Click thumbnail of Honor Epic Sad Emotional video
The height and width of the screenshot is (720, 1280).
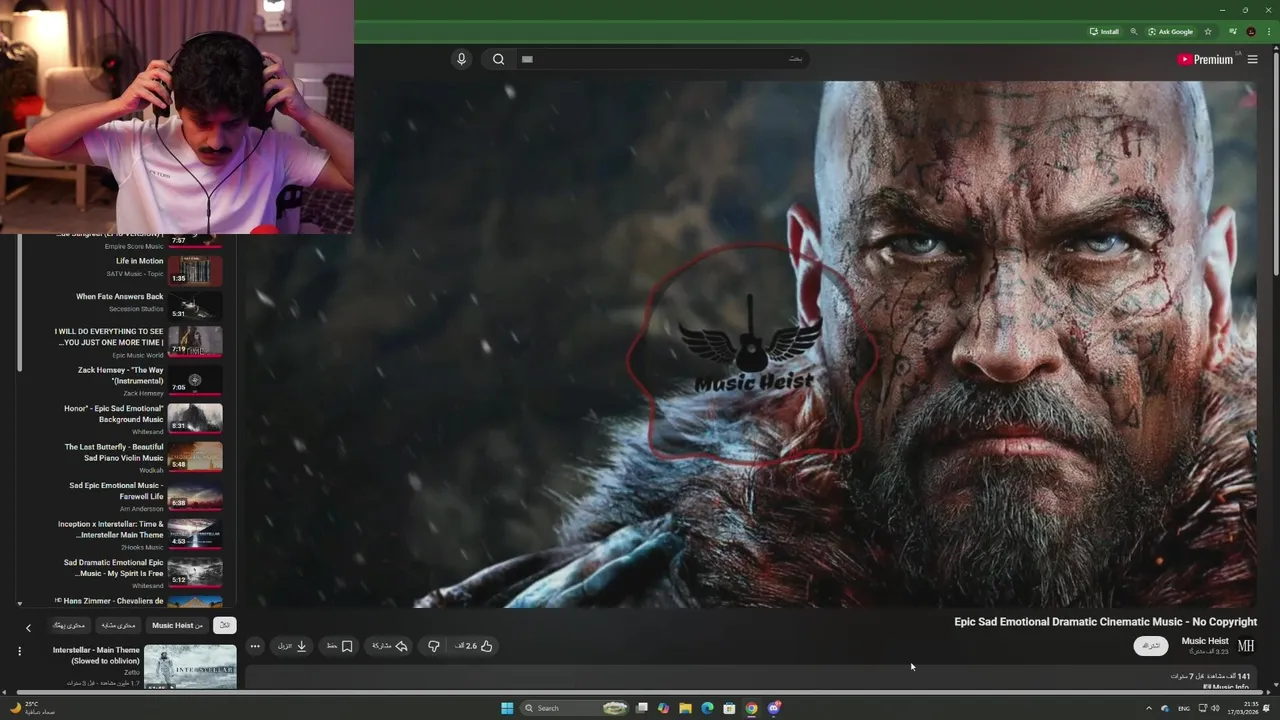pos(195,418)
